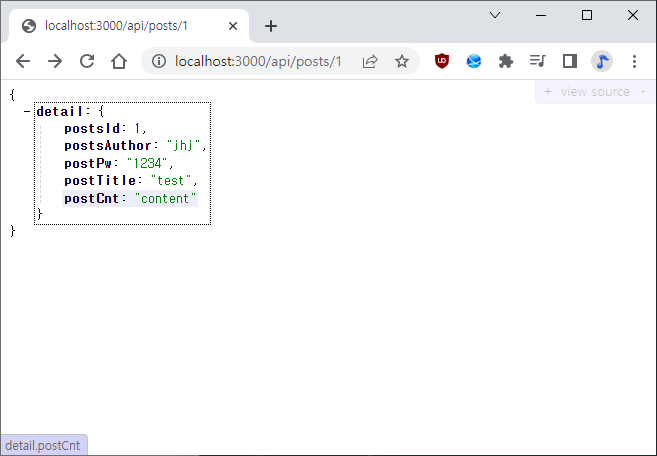Open the tab search dropdown
Viewport: 657px width, 456px height.
click(x=495, y=16)
